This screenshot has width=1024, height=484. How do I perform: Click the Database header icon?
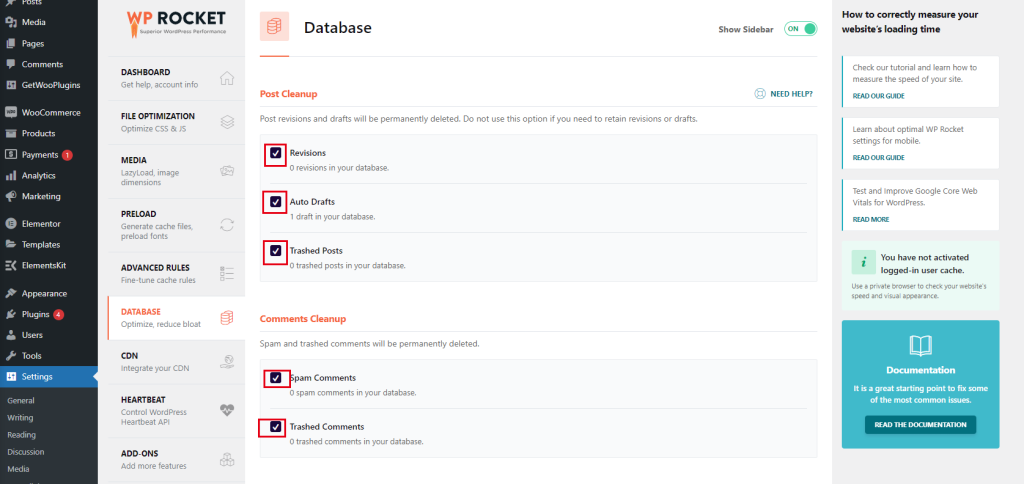click(274, 27)
